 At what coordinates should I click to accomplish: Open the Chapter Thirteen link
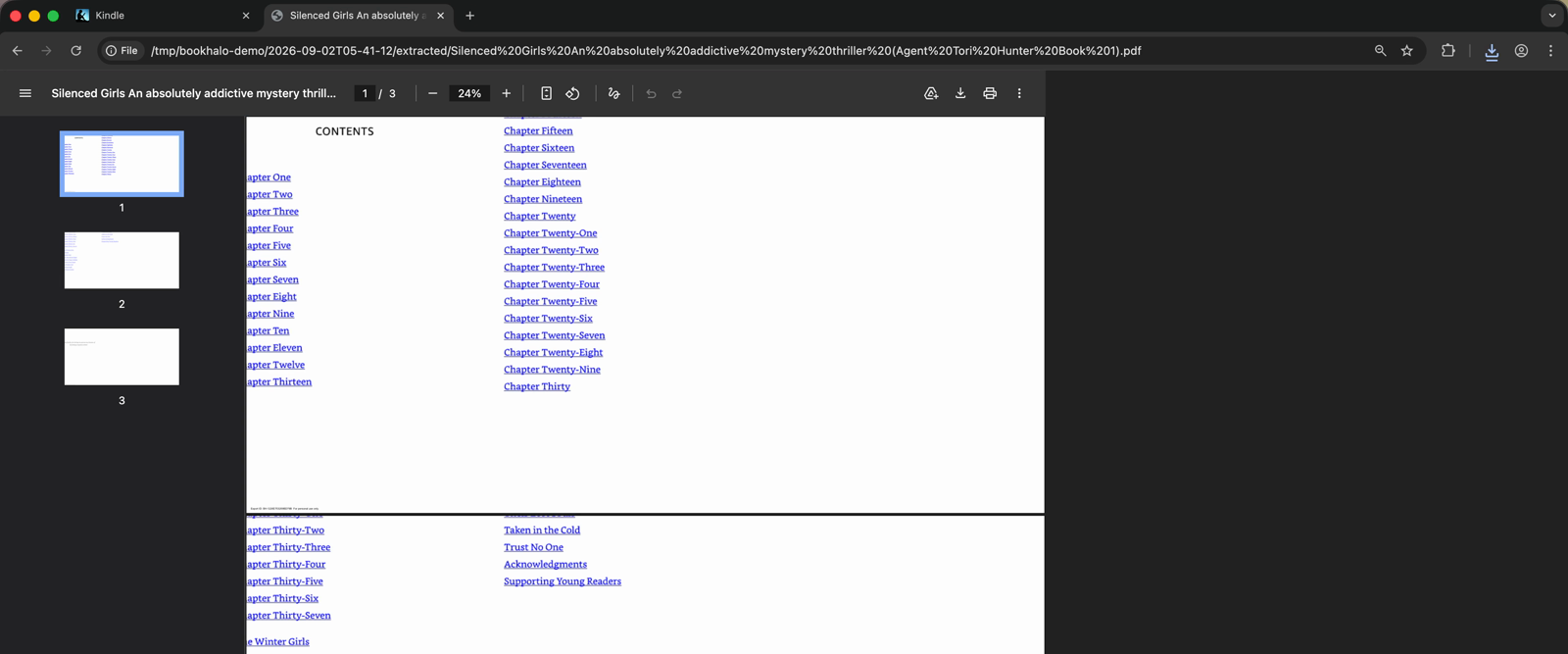point(279,381)
